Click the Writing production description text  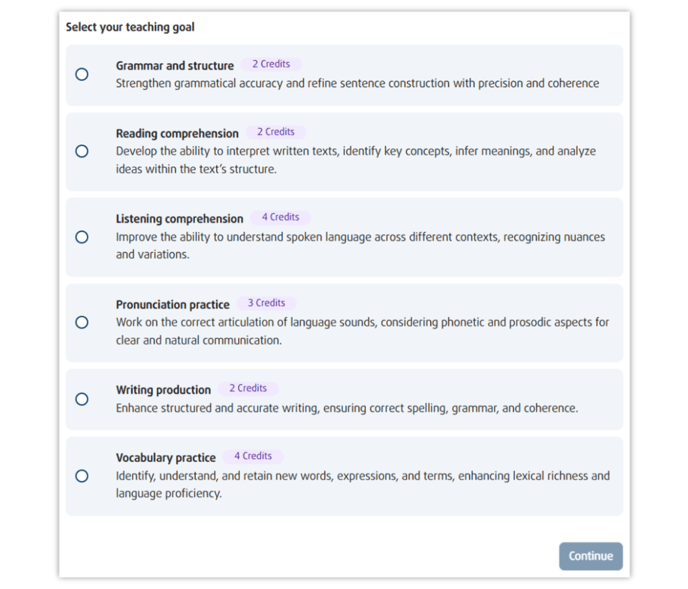pos(346,408)
